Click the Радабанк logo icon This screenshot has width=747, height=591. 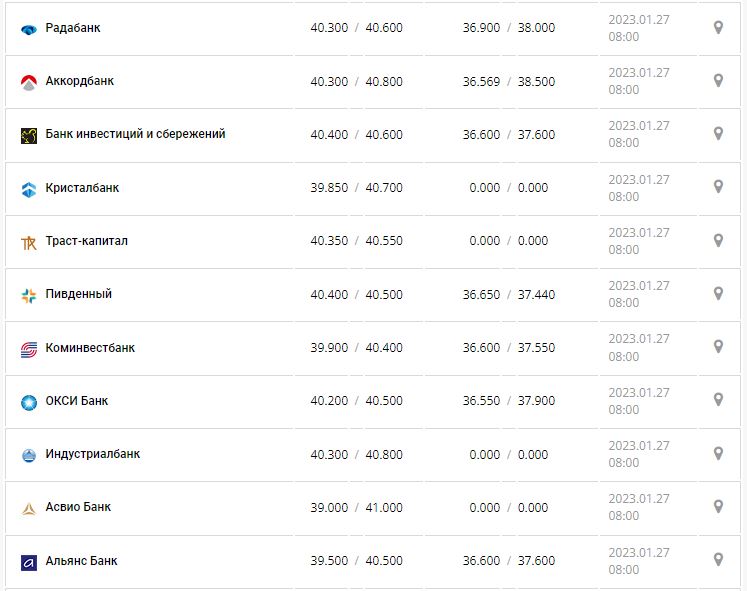coord(28,29)
